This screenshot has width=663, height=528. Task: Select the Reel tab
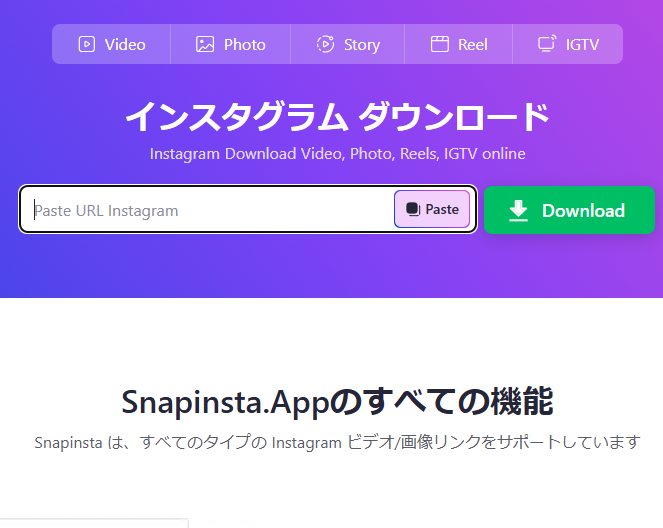pos(459,44)
